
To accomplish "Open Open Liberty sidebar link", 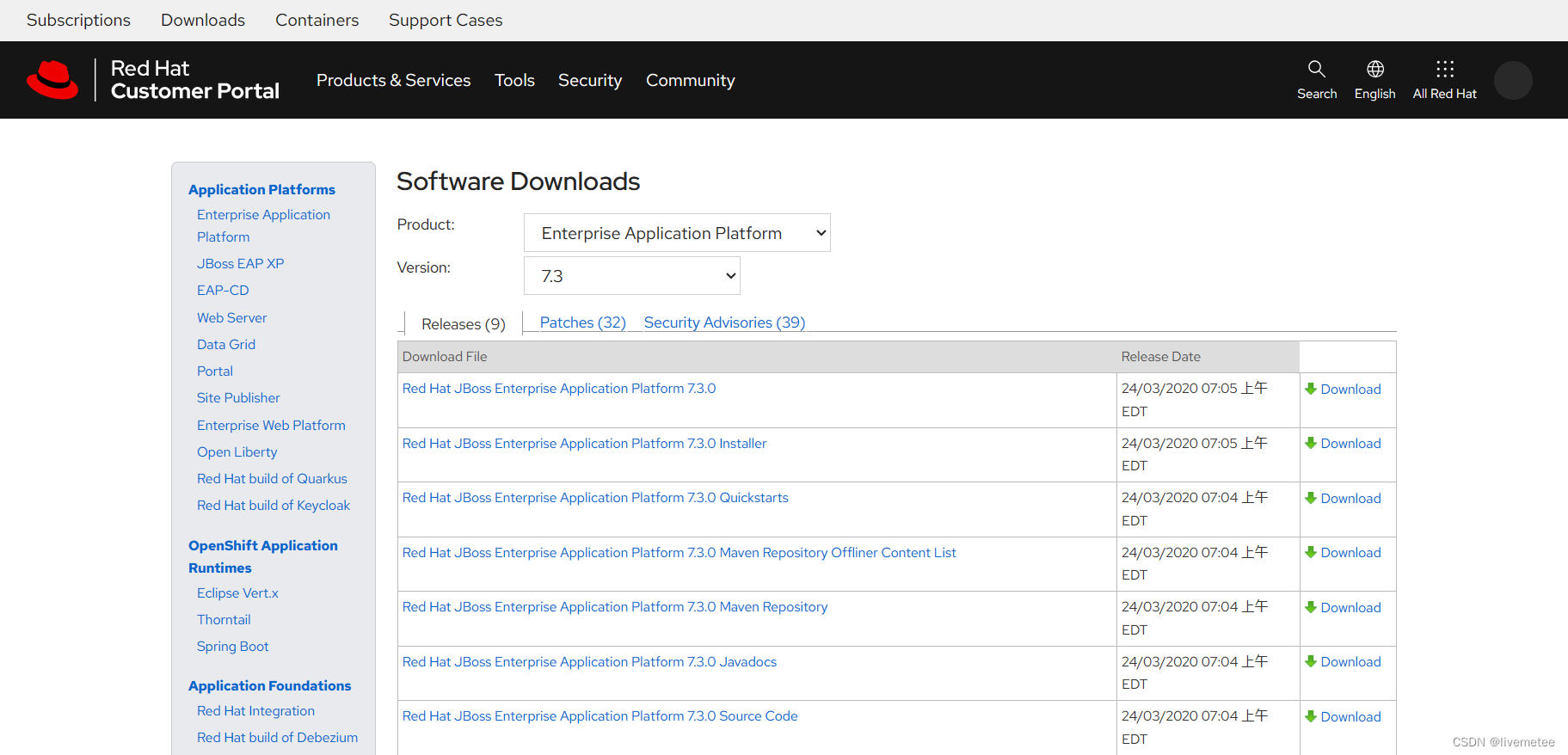I will click(x=237, y=451).
